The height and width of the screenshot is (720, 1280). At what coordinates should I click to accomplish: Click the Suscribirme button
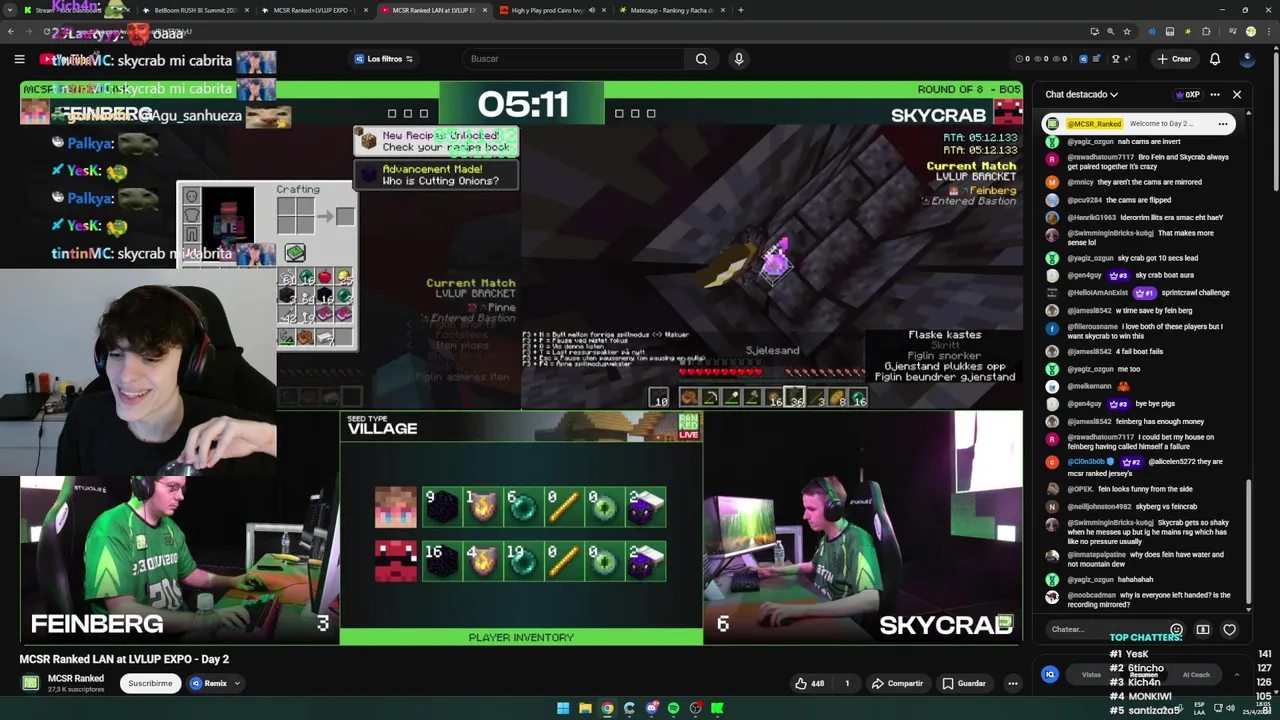[150, 683]
